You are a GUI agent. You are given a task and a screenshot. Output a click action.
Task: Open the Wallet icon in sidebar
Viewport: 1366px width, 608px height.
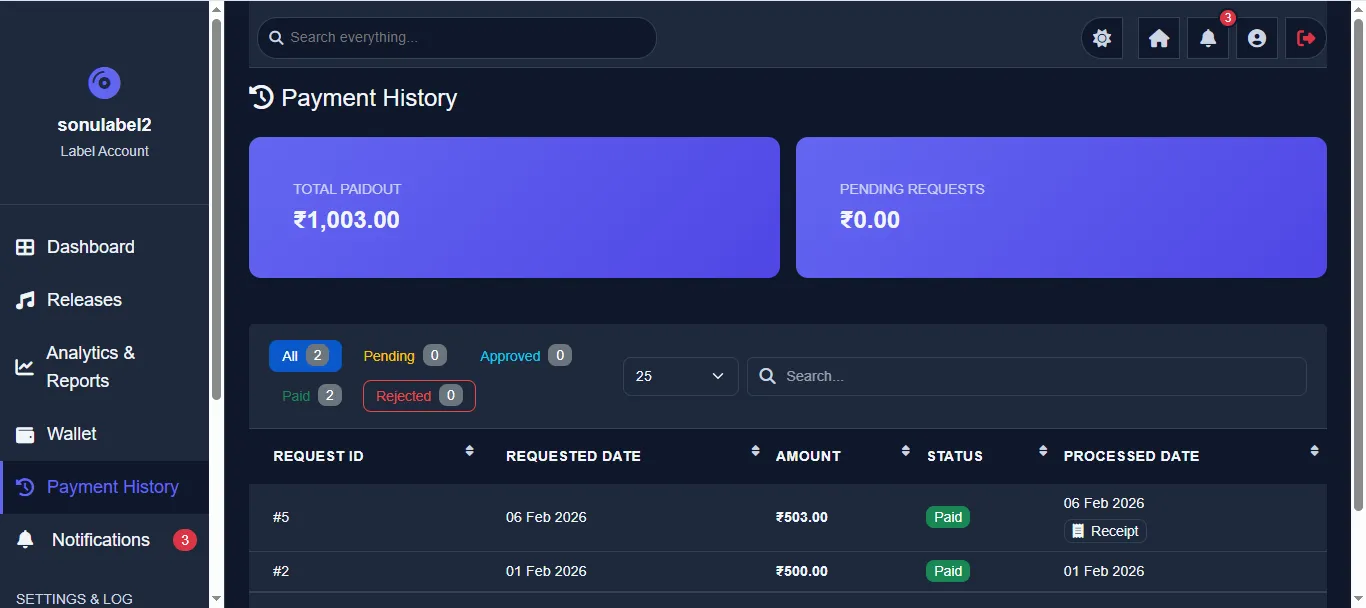click(26, 434)
